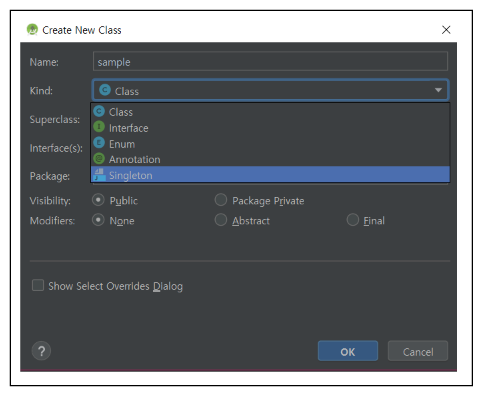Open help with the question mark icon
This screenshot has height=394, width=483.
41,351
